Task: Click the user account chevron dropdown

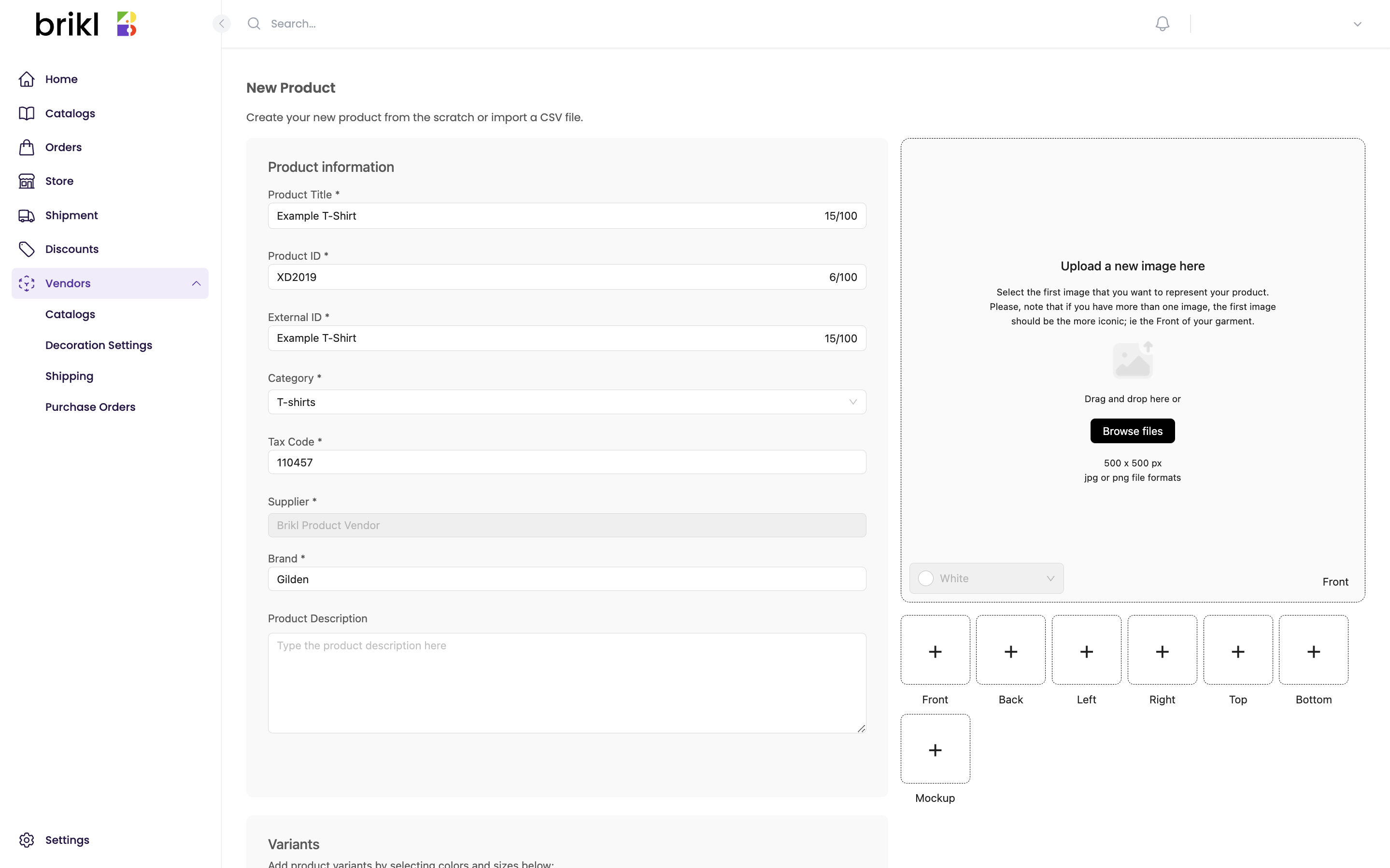Action: click(1357, 23)
